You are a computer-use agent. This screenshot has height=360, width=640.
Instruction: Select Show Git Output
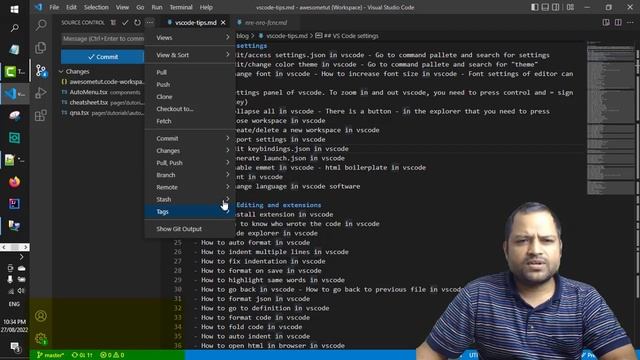(x=190, y=229)
